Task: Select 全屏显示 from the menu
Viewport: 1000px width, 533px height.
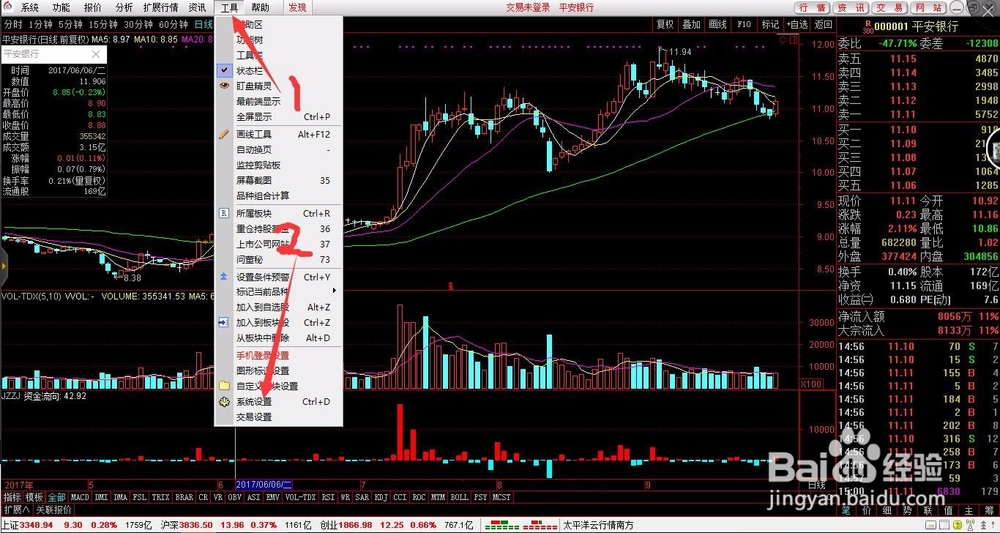Action: click(x=279, y=117)
